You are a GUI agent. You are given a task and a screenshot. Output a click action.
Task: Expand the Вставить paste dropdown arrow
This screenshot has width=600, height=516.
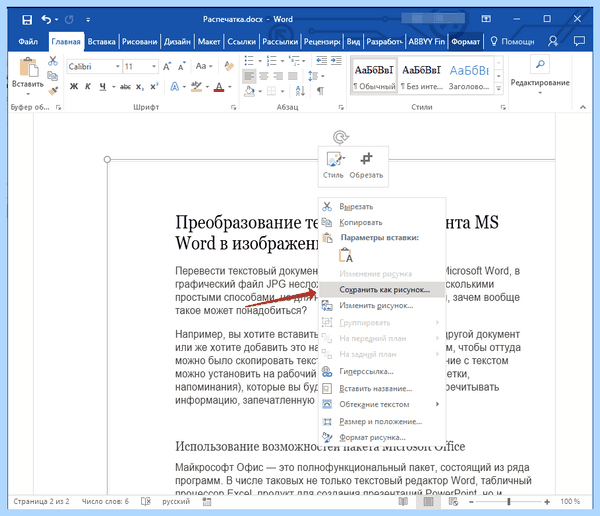[x=28, y=94]
